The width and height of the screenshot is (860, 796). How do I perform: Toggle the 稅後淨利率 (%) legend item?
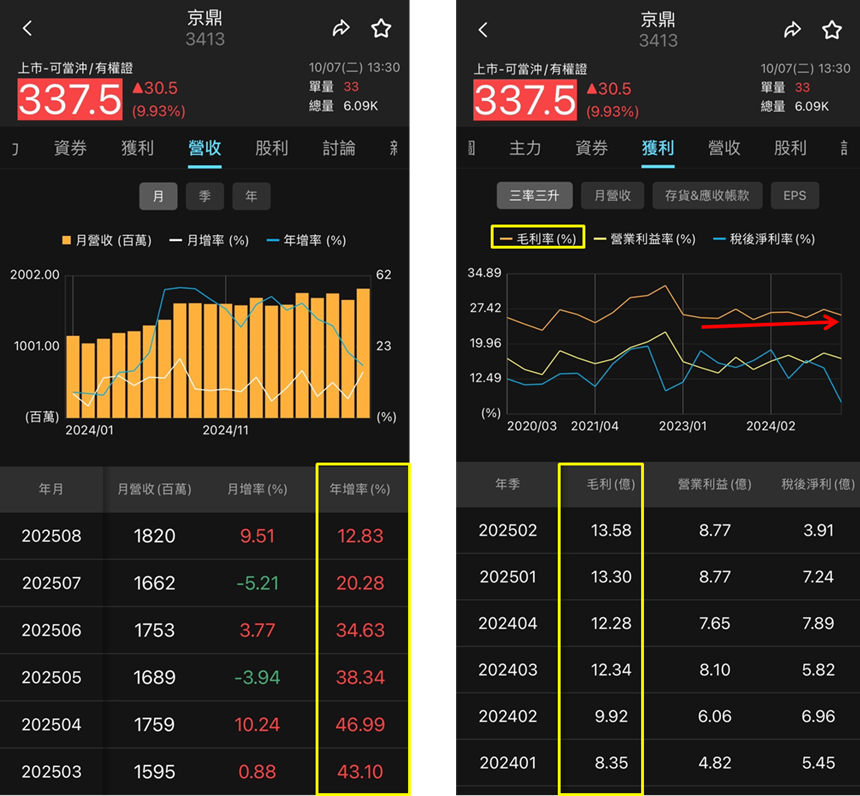click(764, 239)
